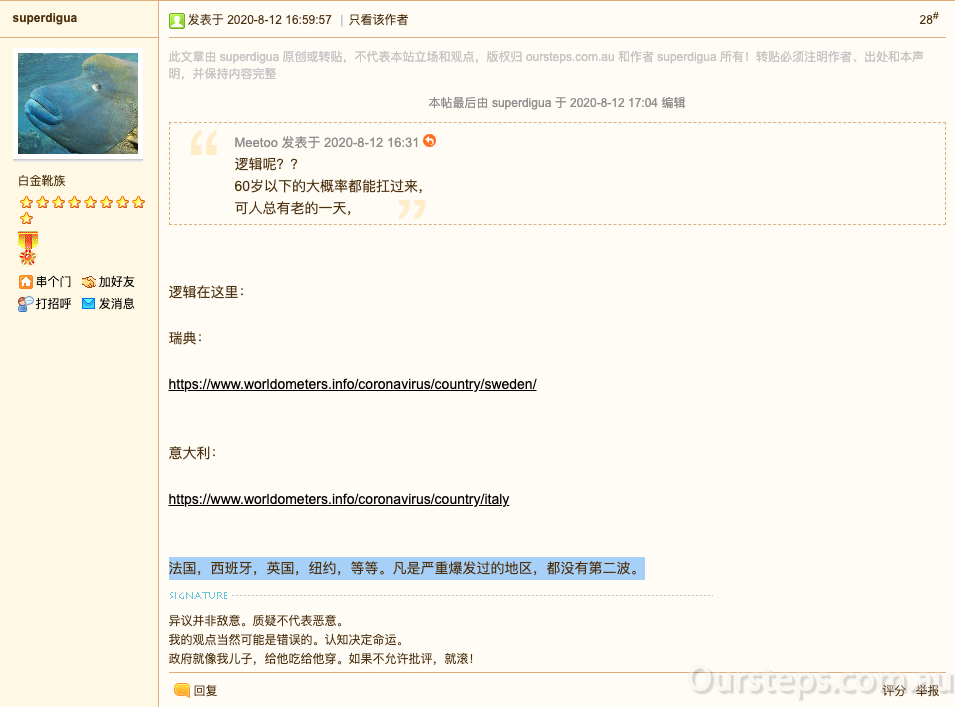955x707 pixels.
Task: Click the 加好友 text link
Action: [x=116, y=282]
